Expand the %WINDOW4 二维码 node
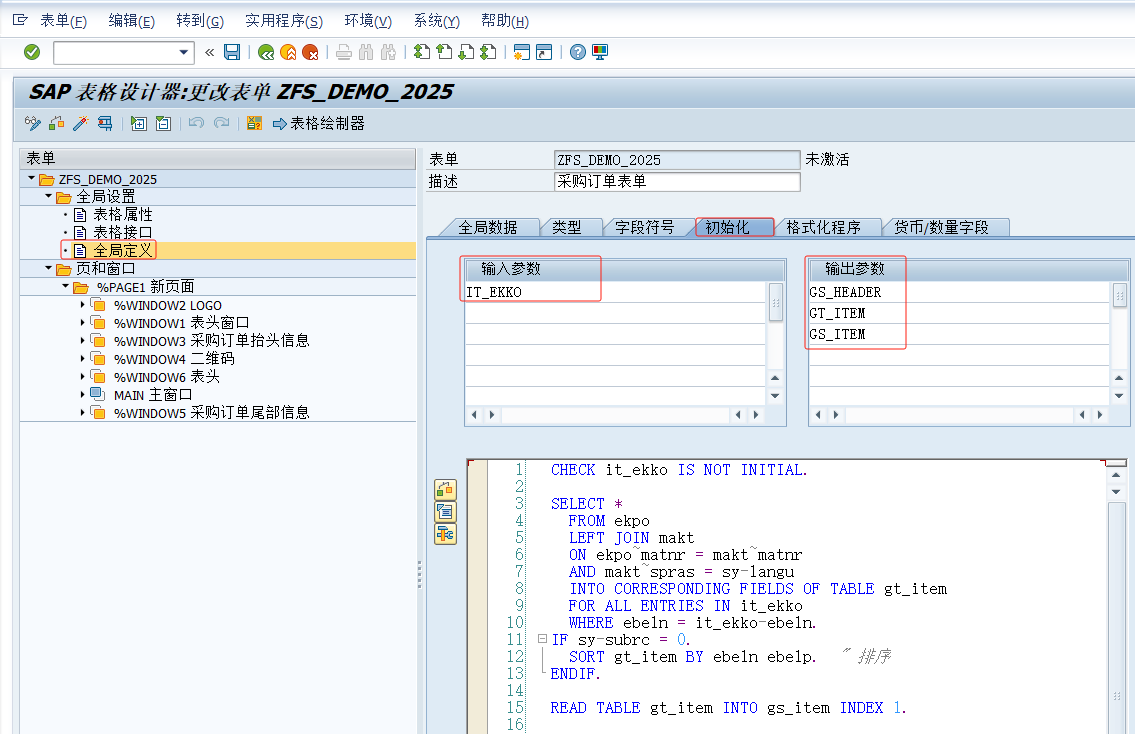This screenshot has height=734, width=1135. point(83,358)
